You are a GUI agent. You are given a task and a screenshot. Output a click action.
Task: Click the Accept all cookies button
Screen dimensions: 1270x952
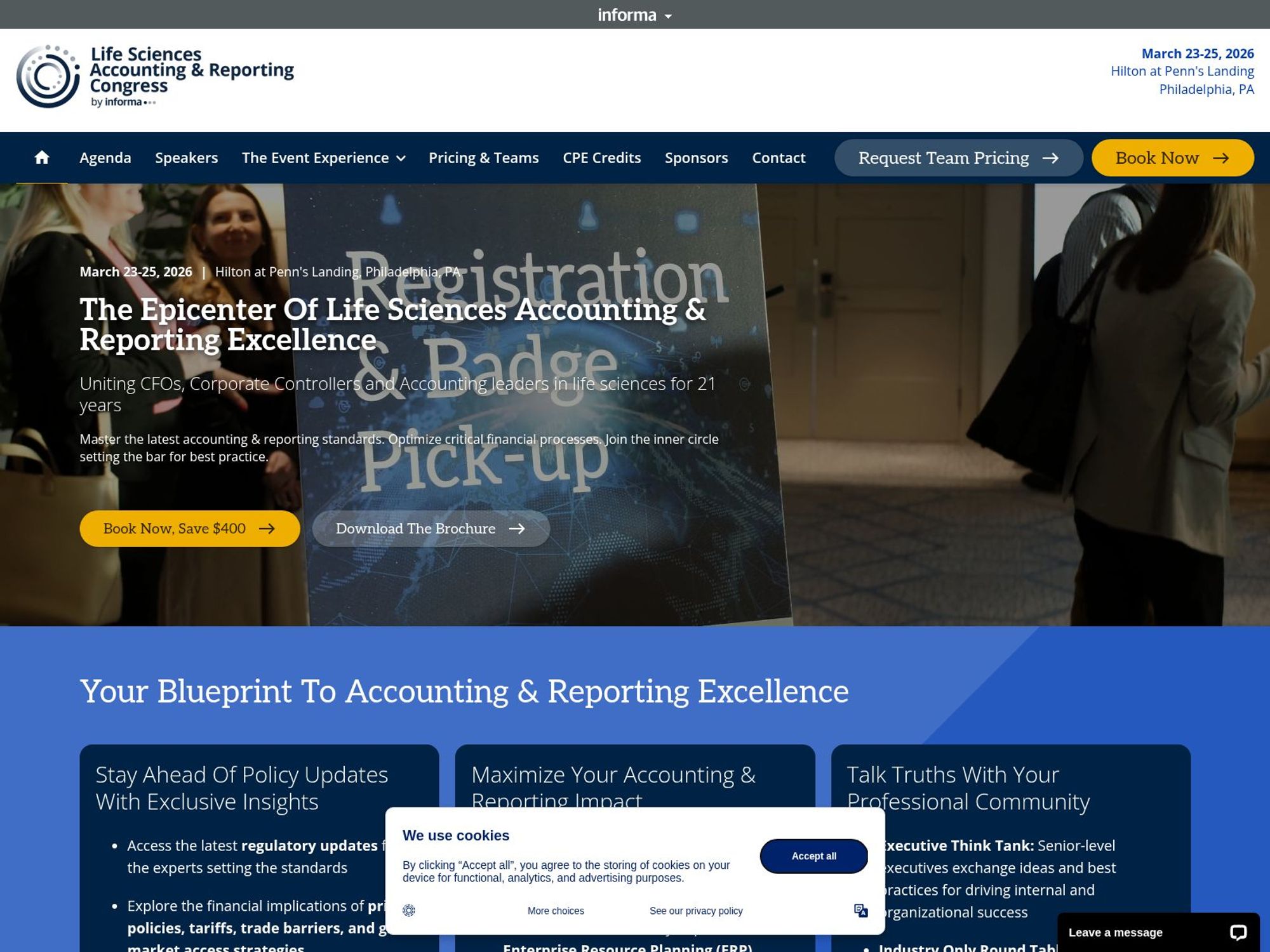click(x=813, y=856)
